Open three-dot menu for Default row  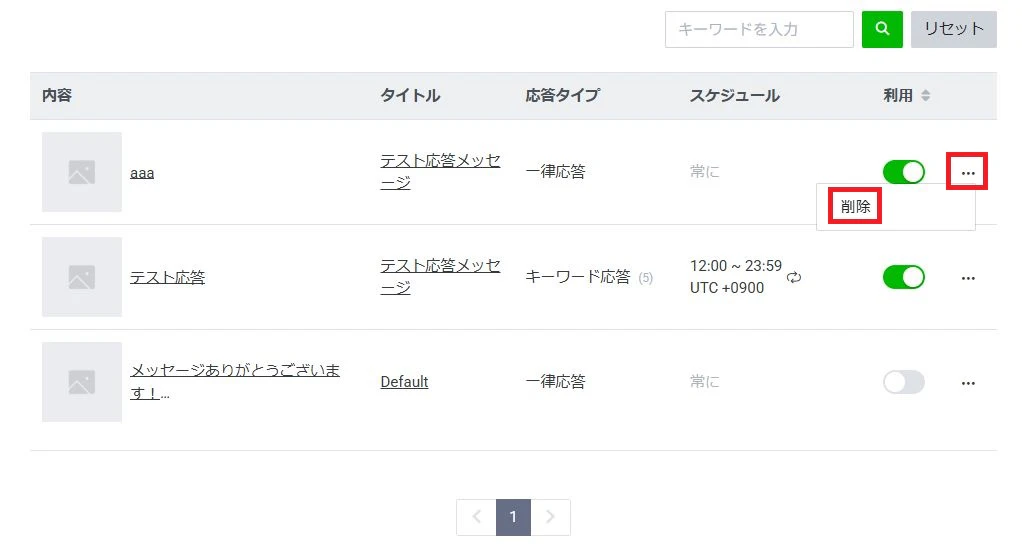click(967, 383)
